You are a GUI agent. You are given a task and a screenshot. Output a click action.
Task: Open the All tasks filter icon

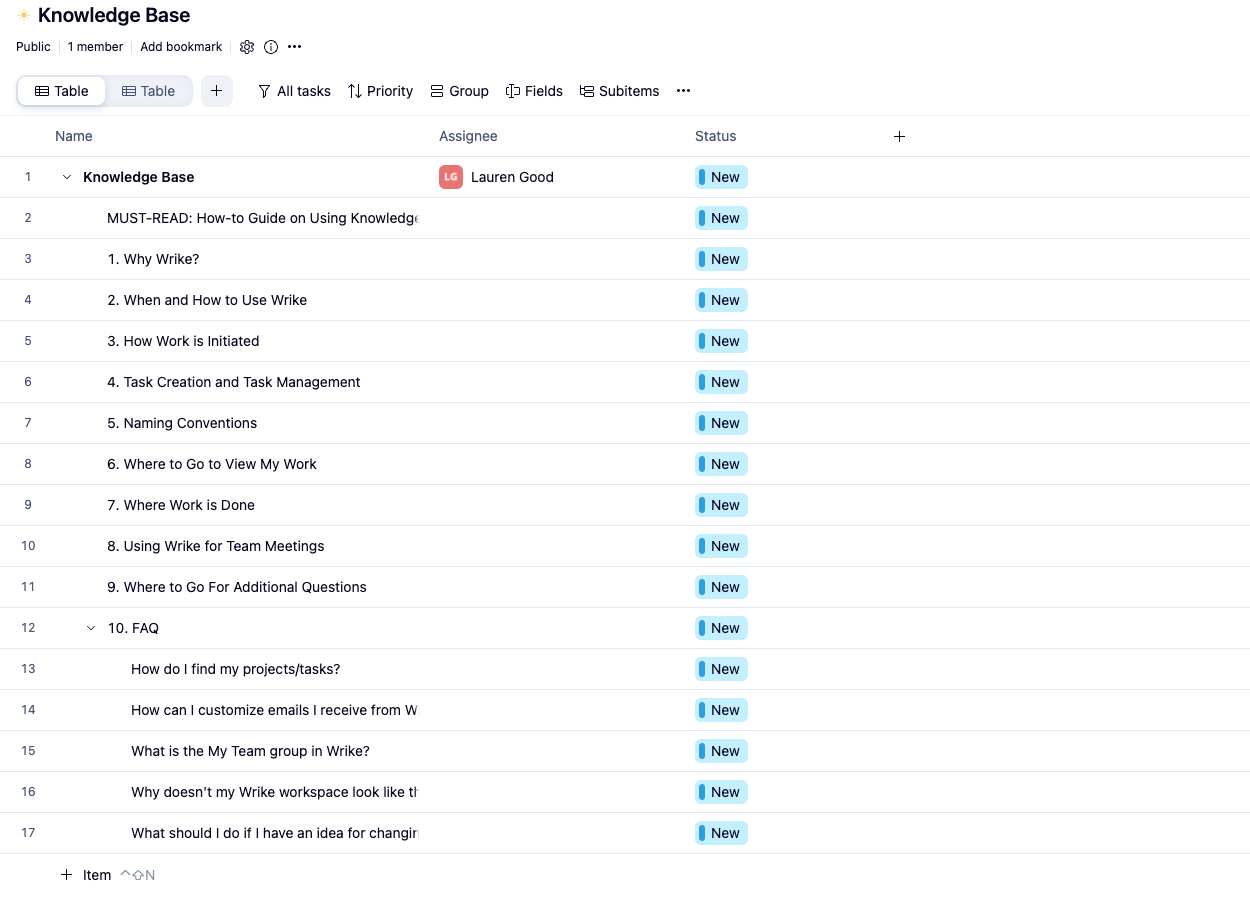pos(262,91)
